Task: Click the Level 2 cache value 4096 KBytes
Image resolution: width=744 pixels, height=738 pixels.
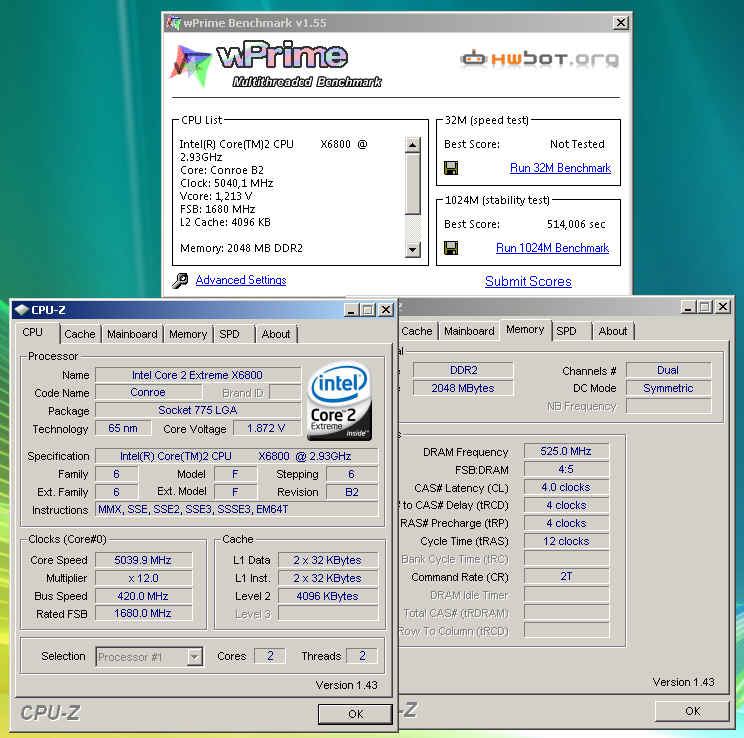Action: 327,596
